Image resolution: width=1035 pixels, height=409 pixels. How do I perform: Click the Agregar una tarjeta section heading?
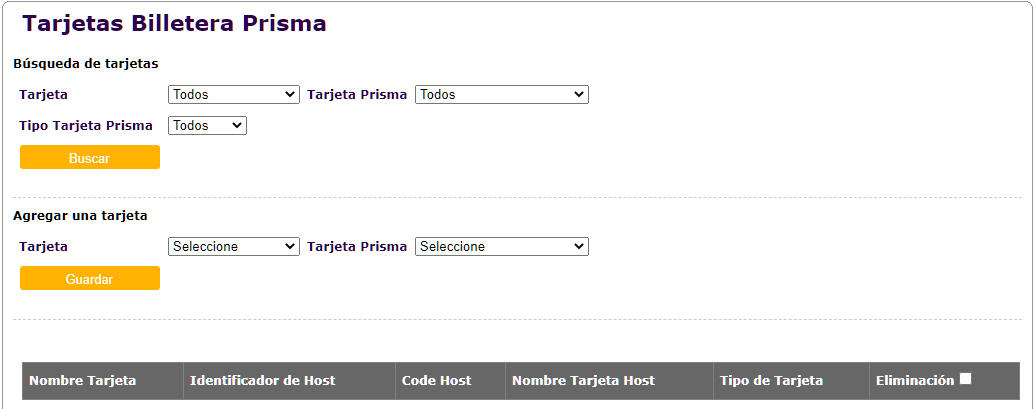(x=80, y=215)
